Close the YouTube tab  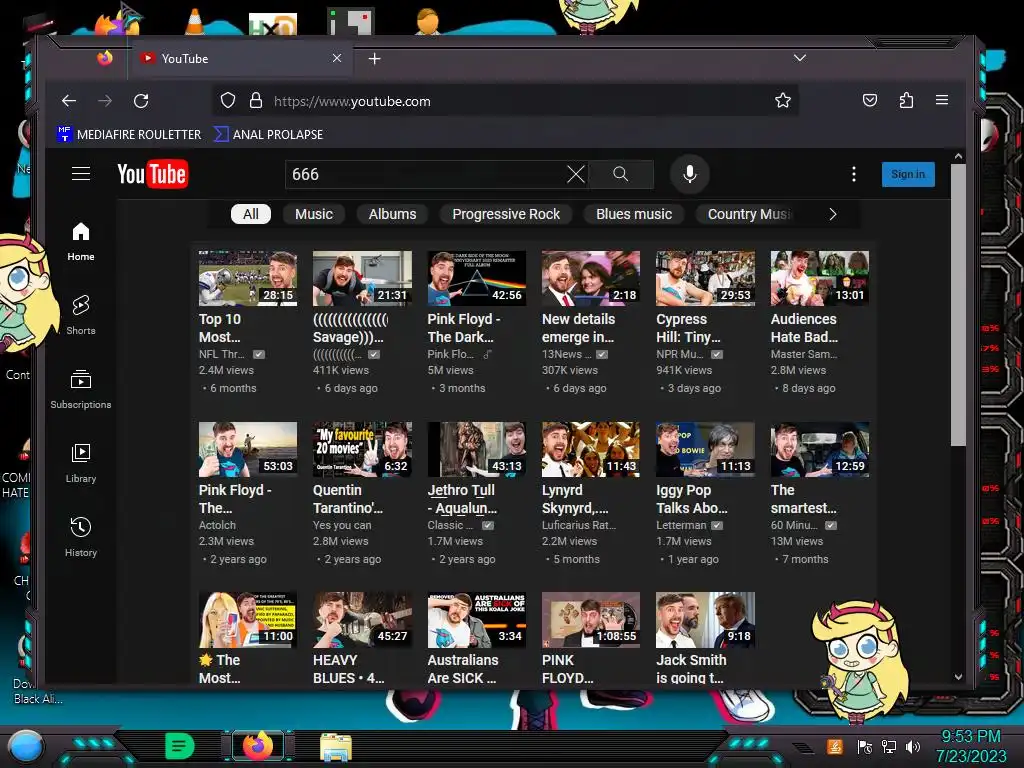(x=337, y=58)
